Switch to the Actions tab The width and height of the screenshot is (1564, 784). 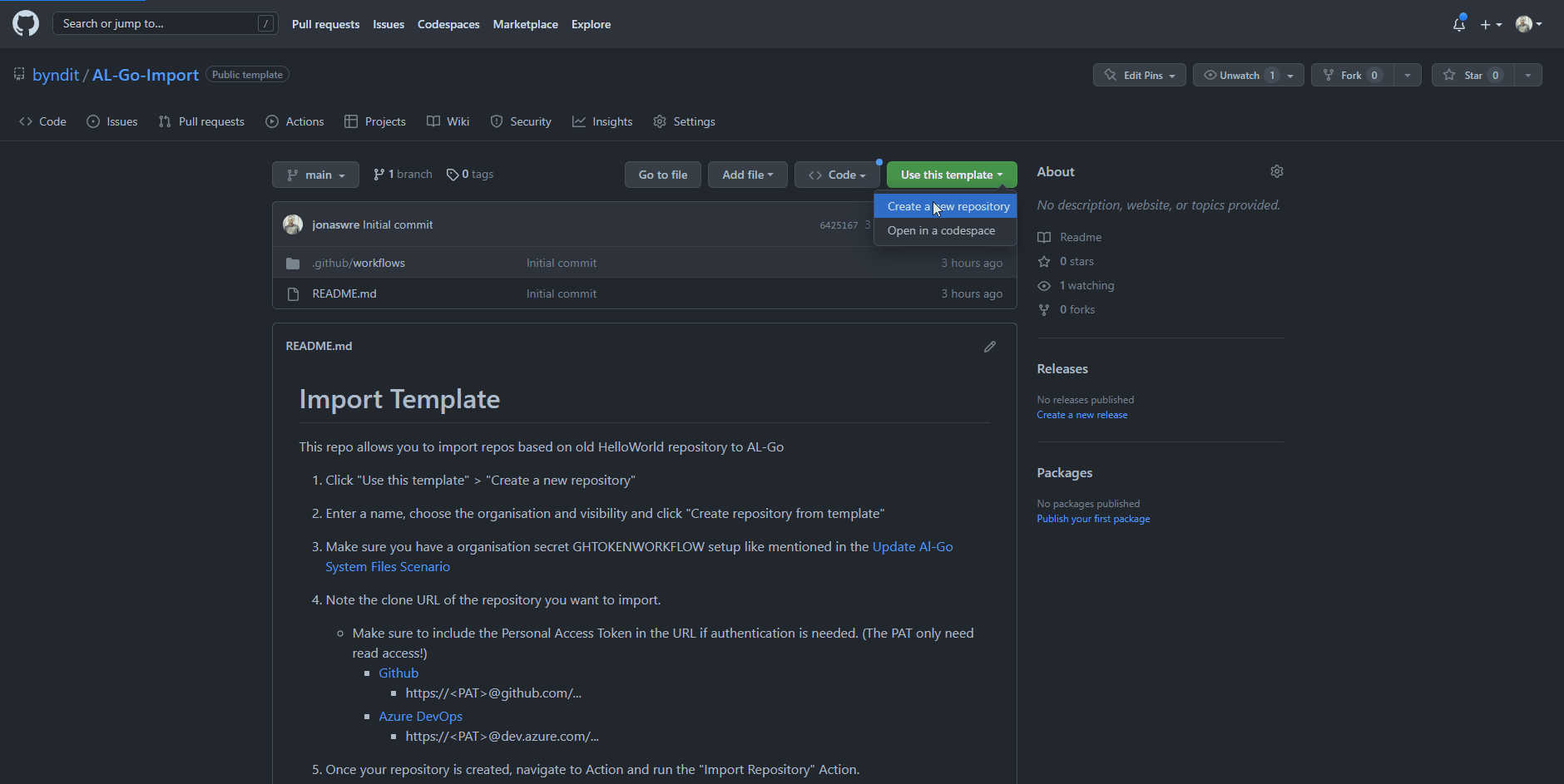(x=295, y=121)
